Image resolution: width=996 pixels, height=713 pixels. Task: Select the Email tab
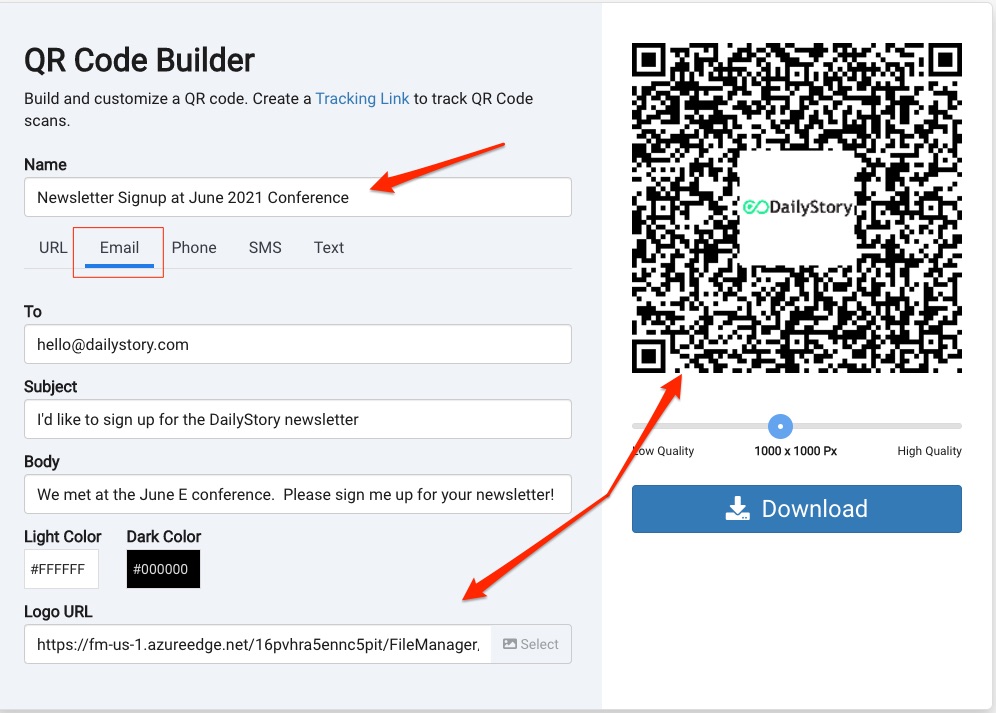point(119,247)
